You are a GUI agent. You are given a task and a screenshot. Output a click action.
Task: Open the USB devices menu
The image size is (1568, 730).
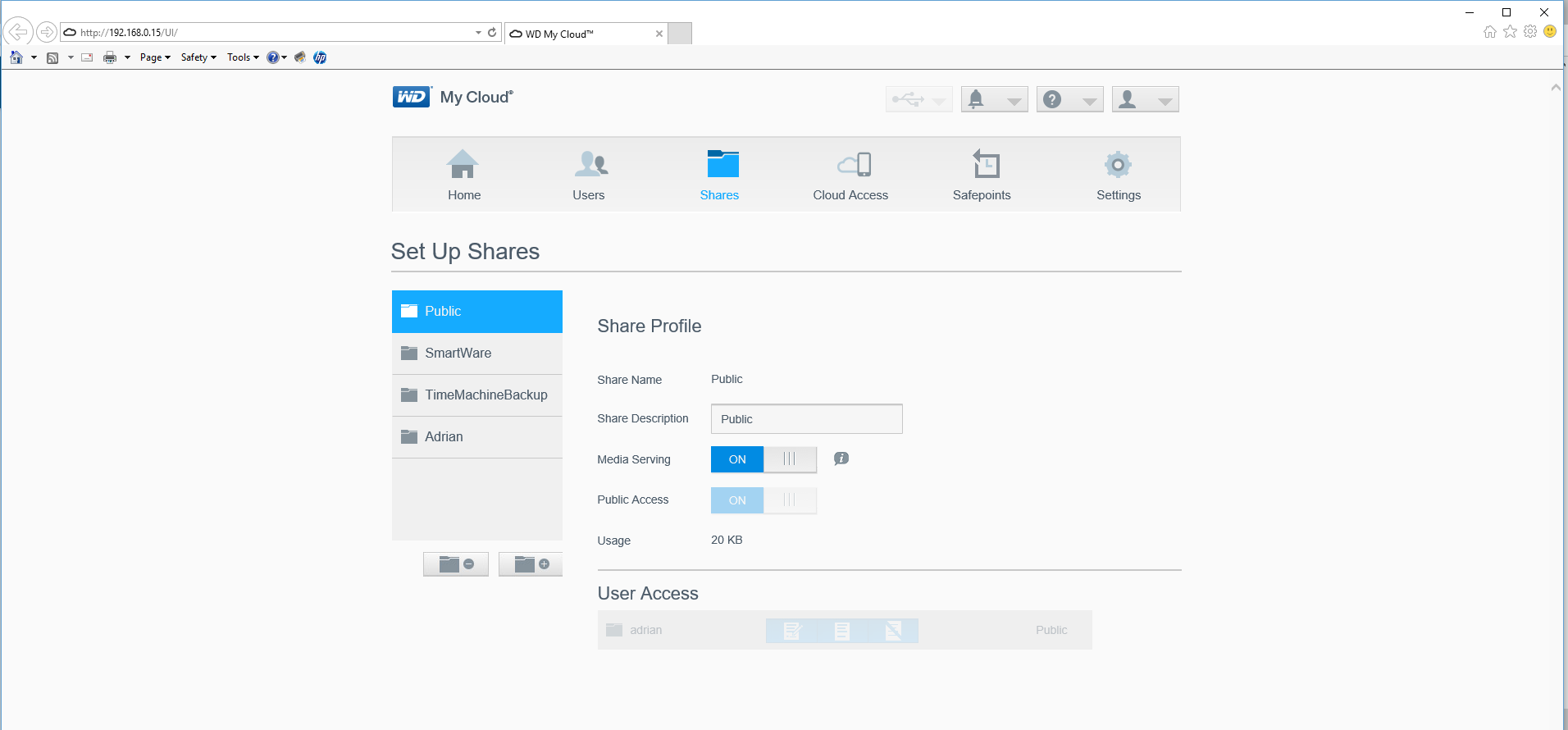[918, 99]
